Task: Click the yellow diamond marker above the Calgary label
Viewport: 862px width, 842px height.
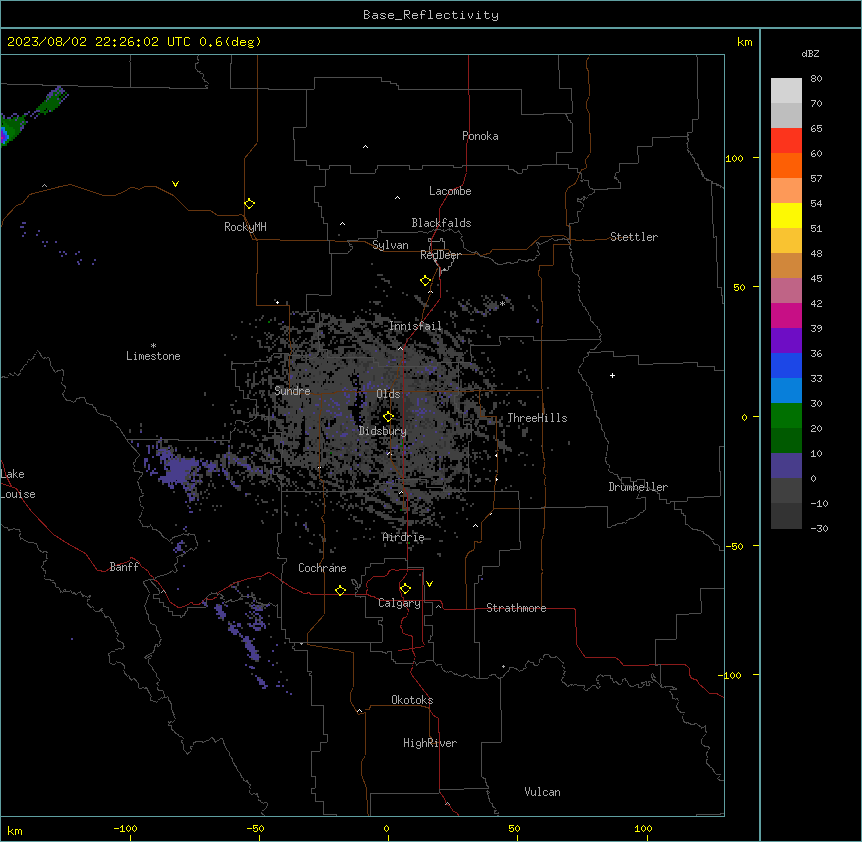Action: point(405,589)
